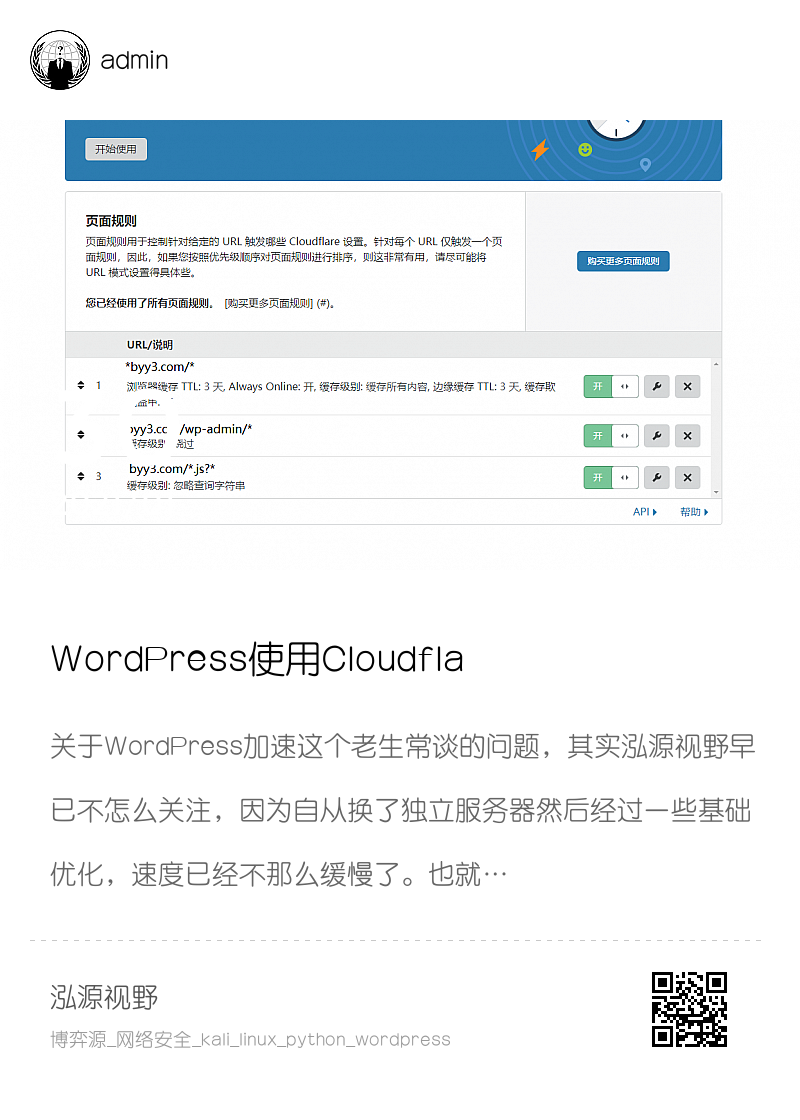The width and height of the screenshot is (800, 1120).
Task: Click reorder arrows for the wp-admin rule
Action: pos(81,434)
